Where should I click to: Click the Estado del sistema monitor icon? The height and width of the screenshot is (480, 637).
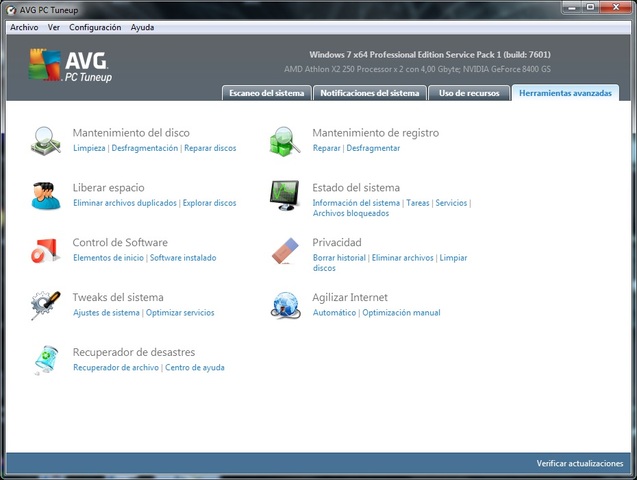coord(284,195)
